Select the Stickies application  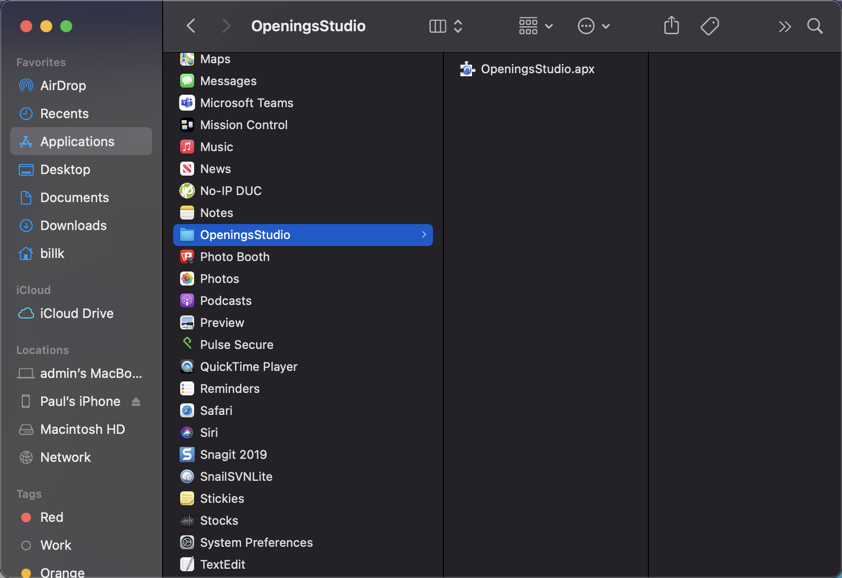303,499
